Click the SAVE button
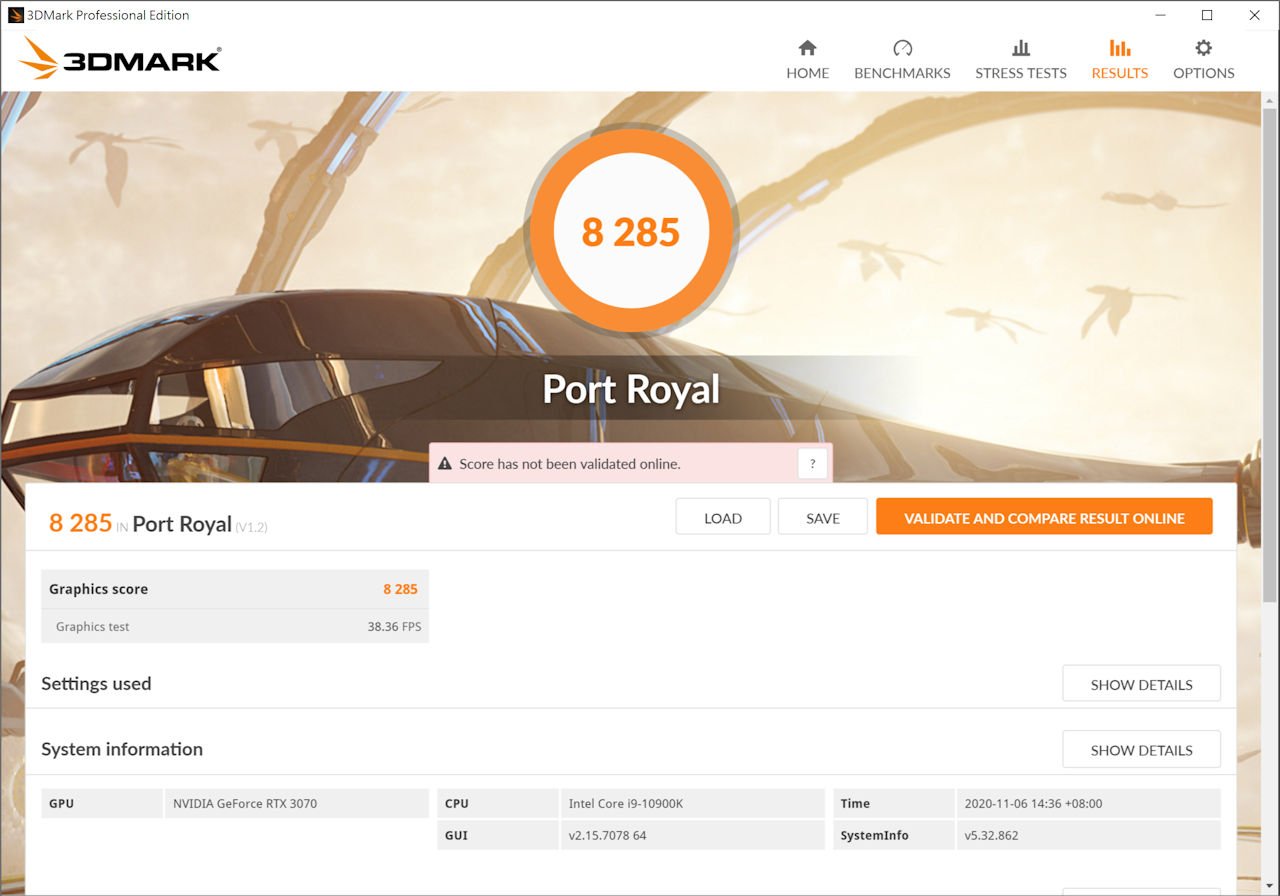 pos(823,517)
